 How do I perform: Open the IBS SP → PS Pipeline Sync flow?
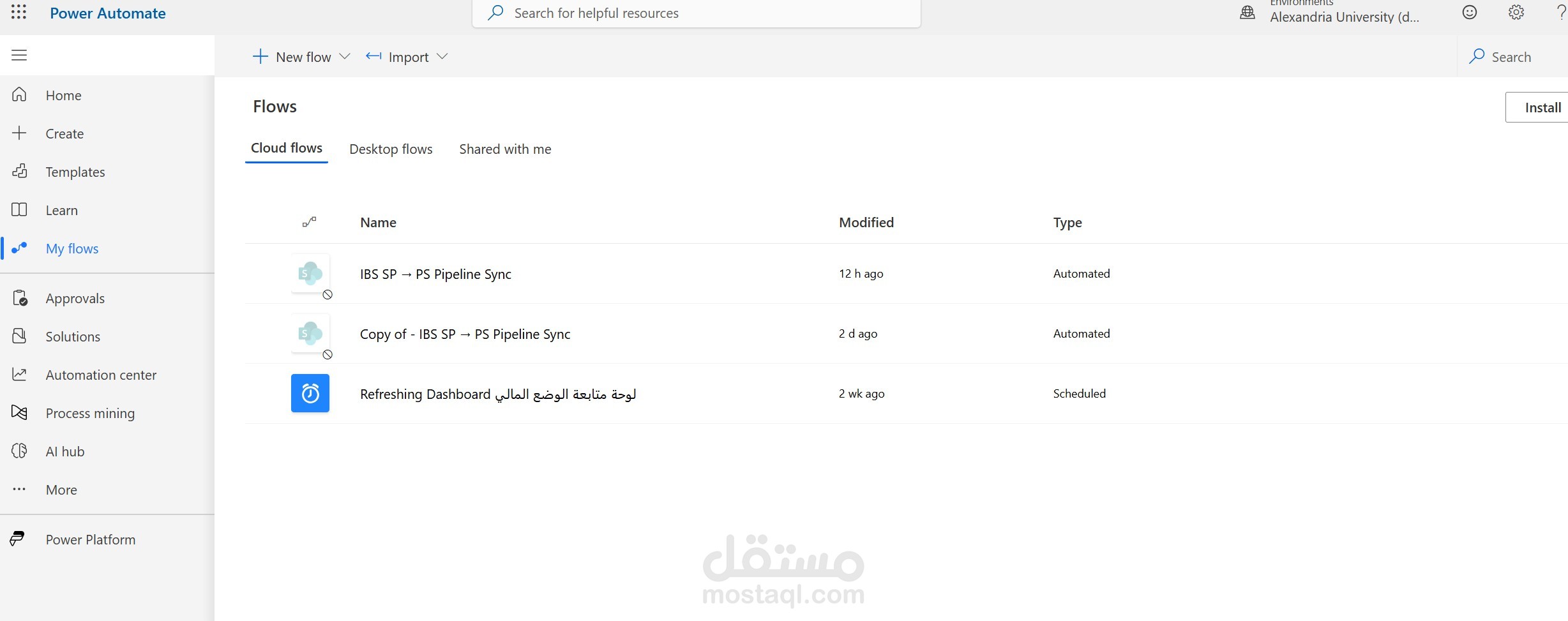435,274
